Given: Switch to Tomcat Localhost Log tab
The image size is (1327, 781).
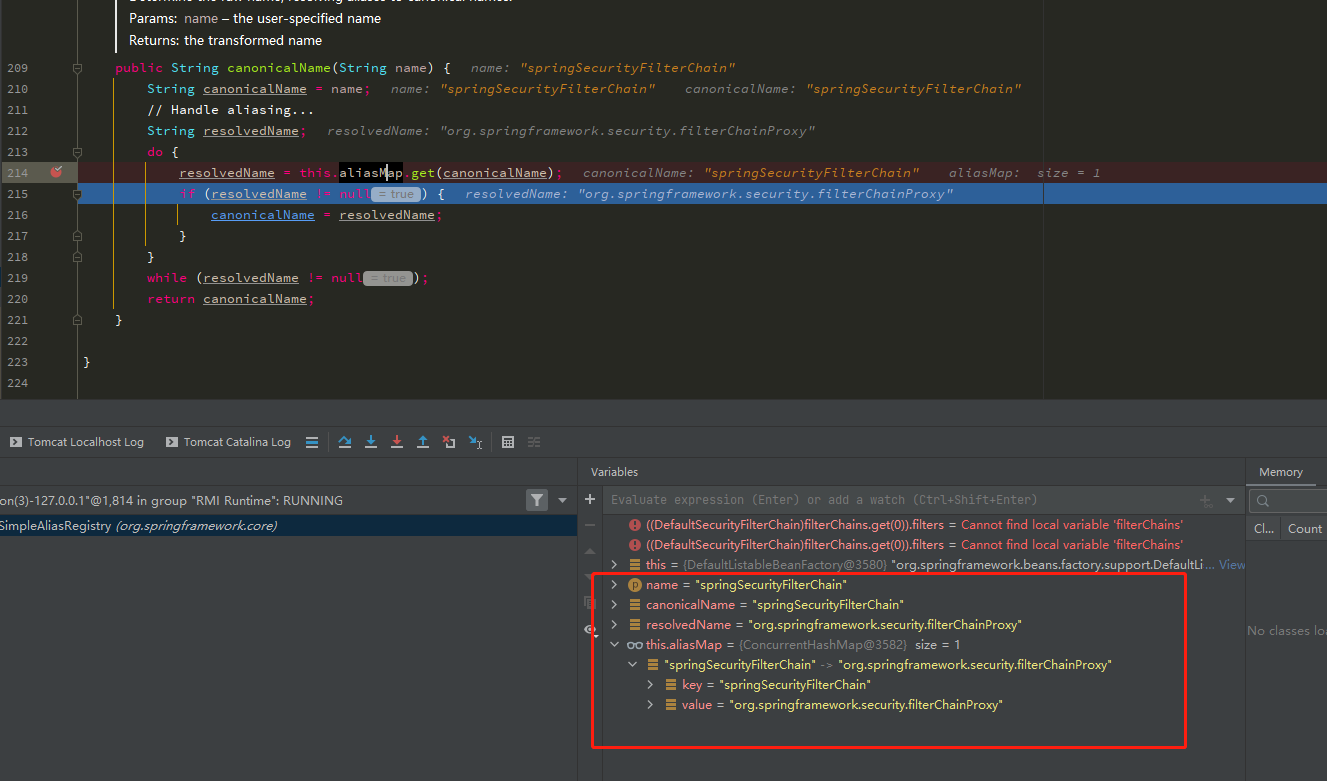Looking at the screenshot, I should click(76, 442).
